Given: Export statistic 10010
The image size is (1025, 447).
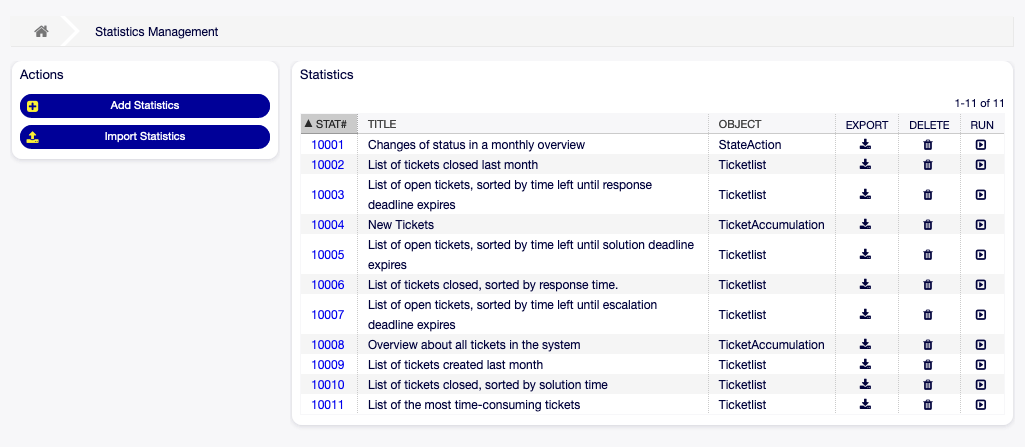Looking at the screenshot, I should click(x=866, y=385).
